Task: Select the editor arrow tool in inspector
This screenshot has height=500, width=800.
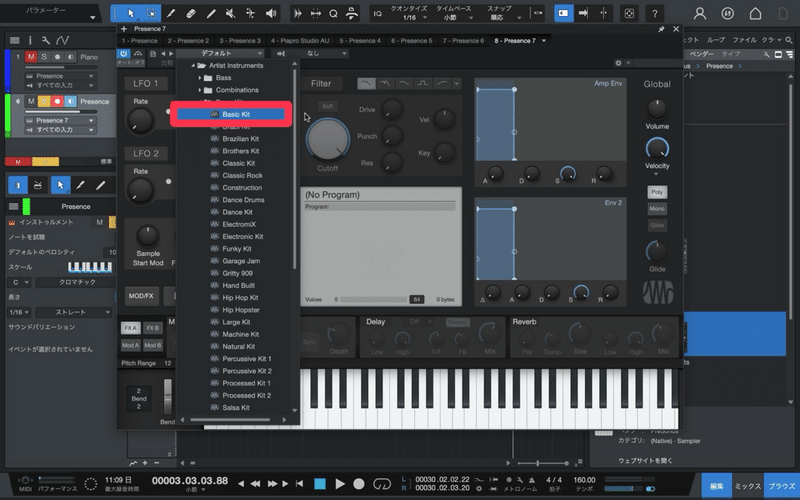Action: coord(60,185)
